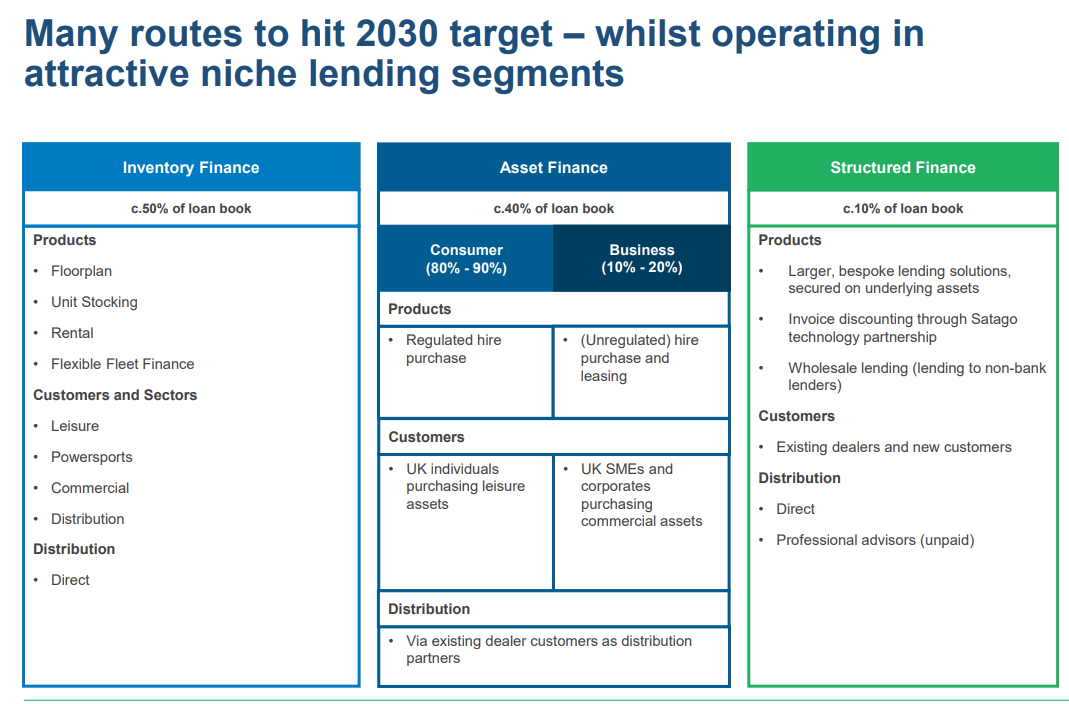Select "UK individuals purchasing leisure assets"
1069x704 pixels.
click(466, 487)
